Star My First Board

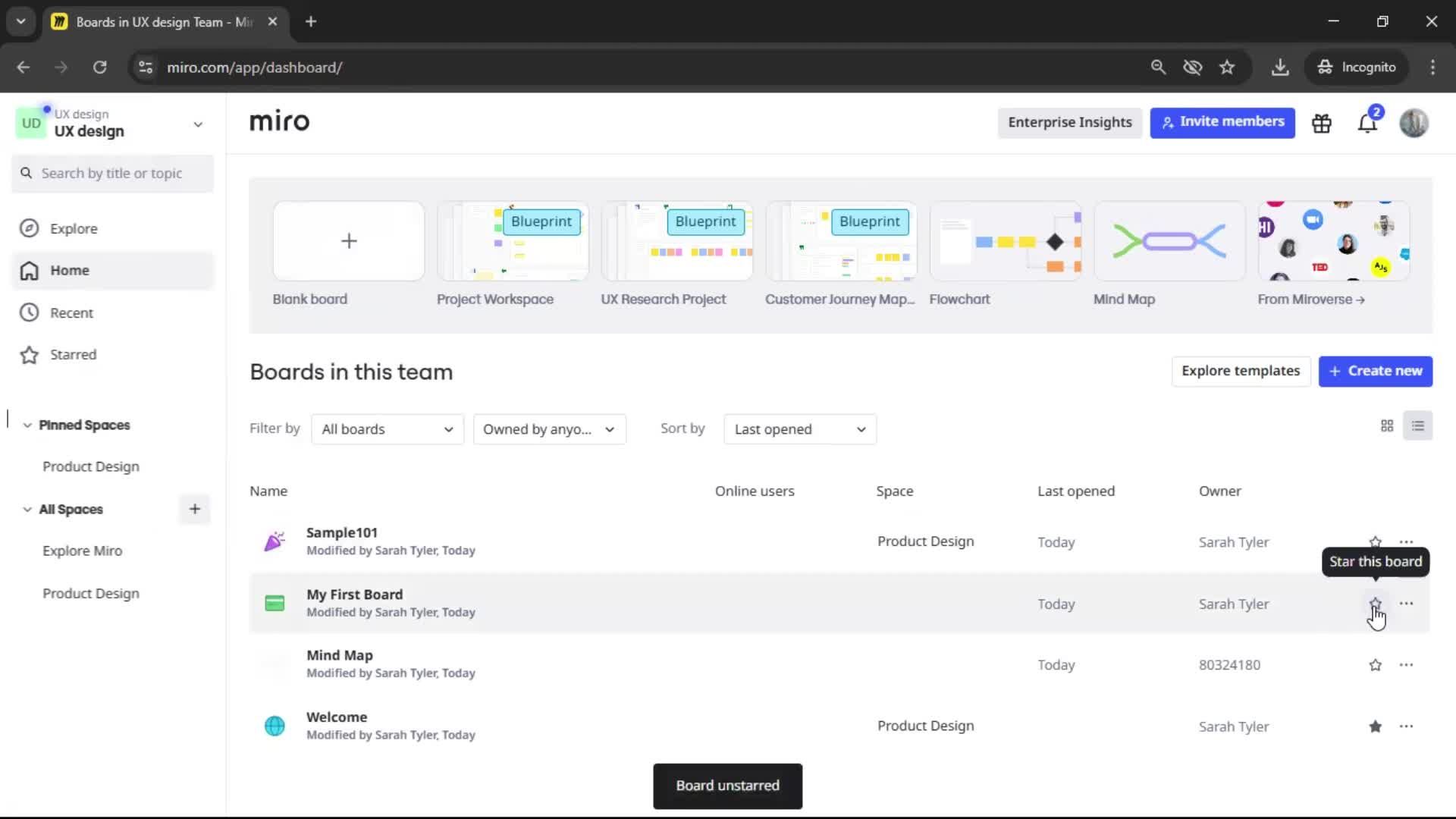(1375, 604)
